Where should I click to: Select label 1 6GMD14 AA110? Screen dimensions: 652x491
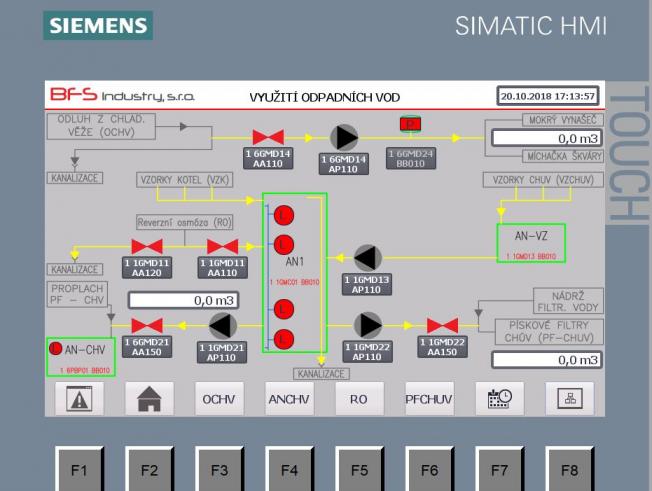pyautogui.click(x=268, y=158)
